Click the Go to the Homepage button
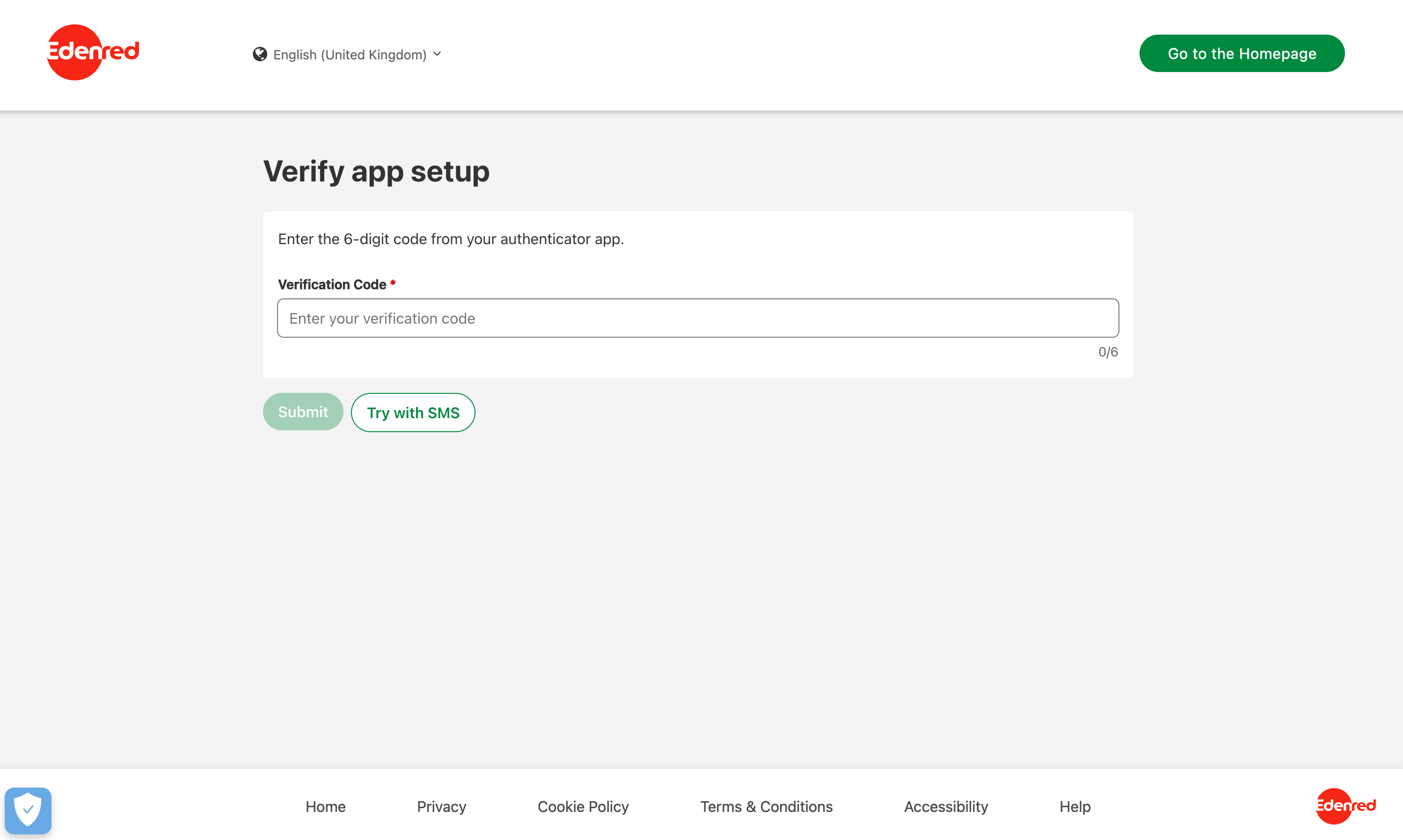Screen dimensions: 1403x840 tap(1241, 53)
